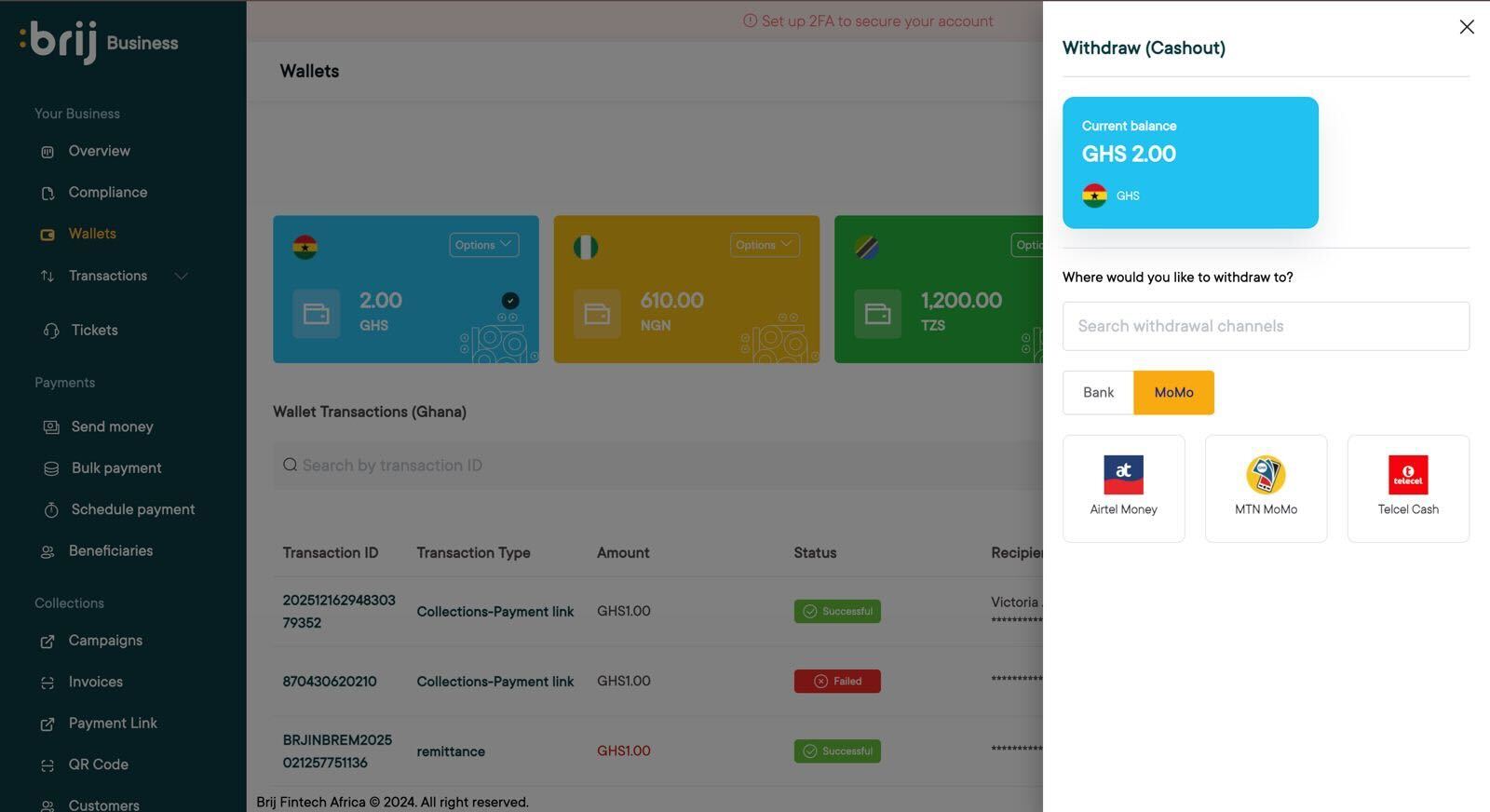Toggle the selected check on GHS wallet

[x=510, y=300]
